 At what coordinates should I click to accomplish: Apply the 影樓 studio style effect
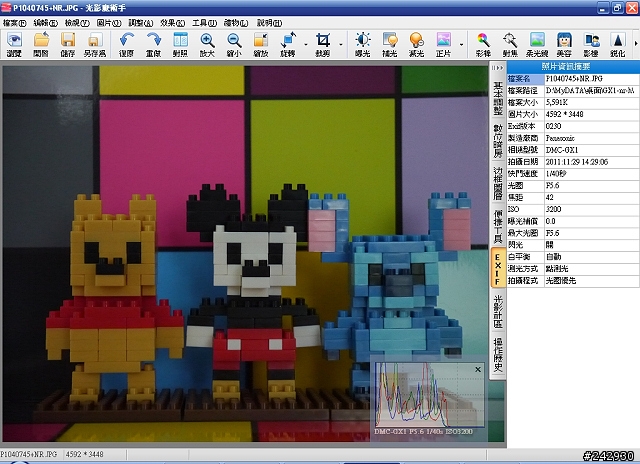click(591, 44)
